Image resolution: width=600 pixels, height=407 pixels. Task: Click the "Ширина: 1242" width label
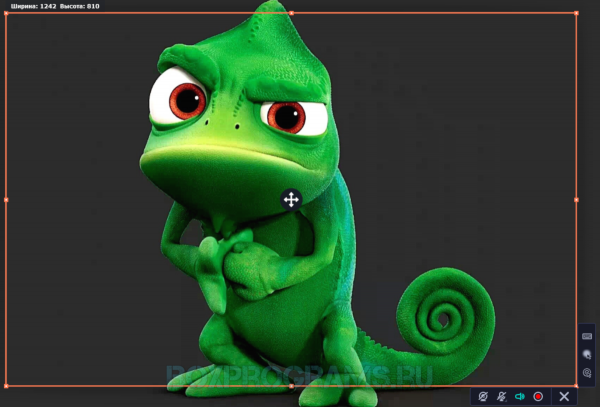click(x=34, y=6)
